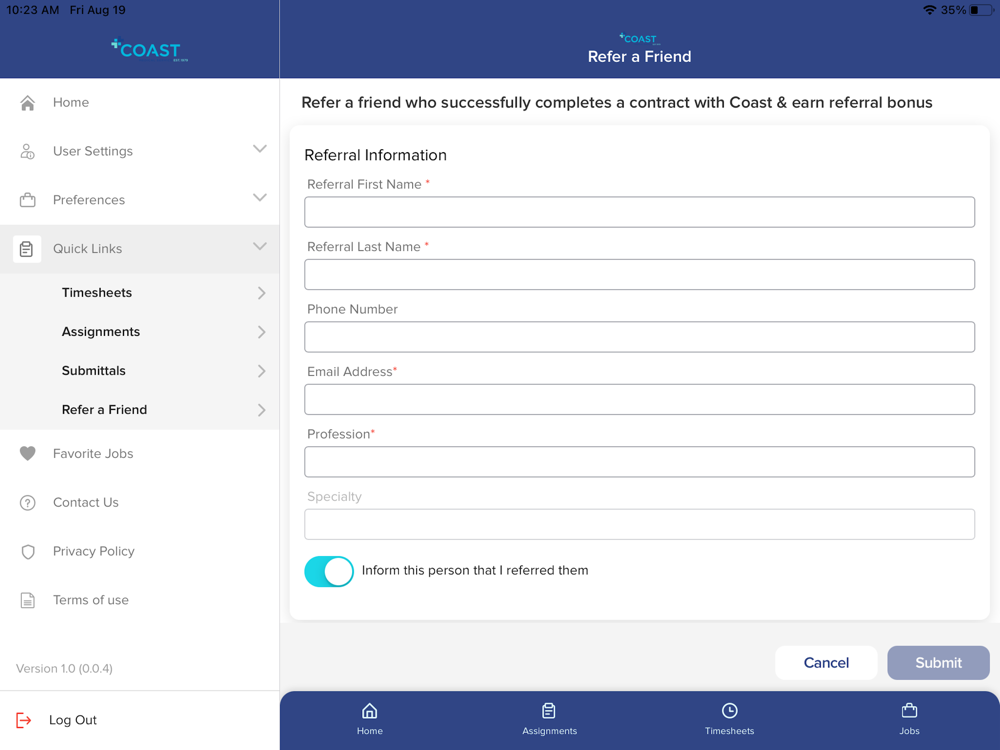This screenshot has width=1000, height=750.
Task: Click the Wi-Fi icon in status bar
Action: [930, 10]
